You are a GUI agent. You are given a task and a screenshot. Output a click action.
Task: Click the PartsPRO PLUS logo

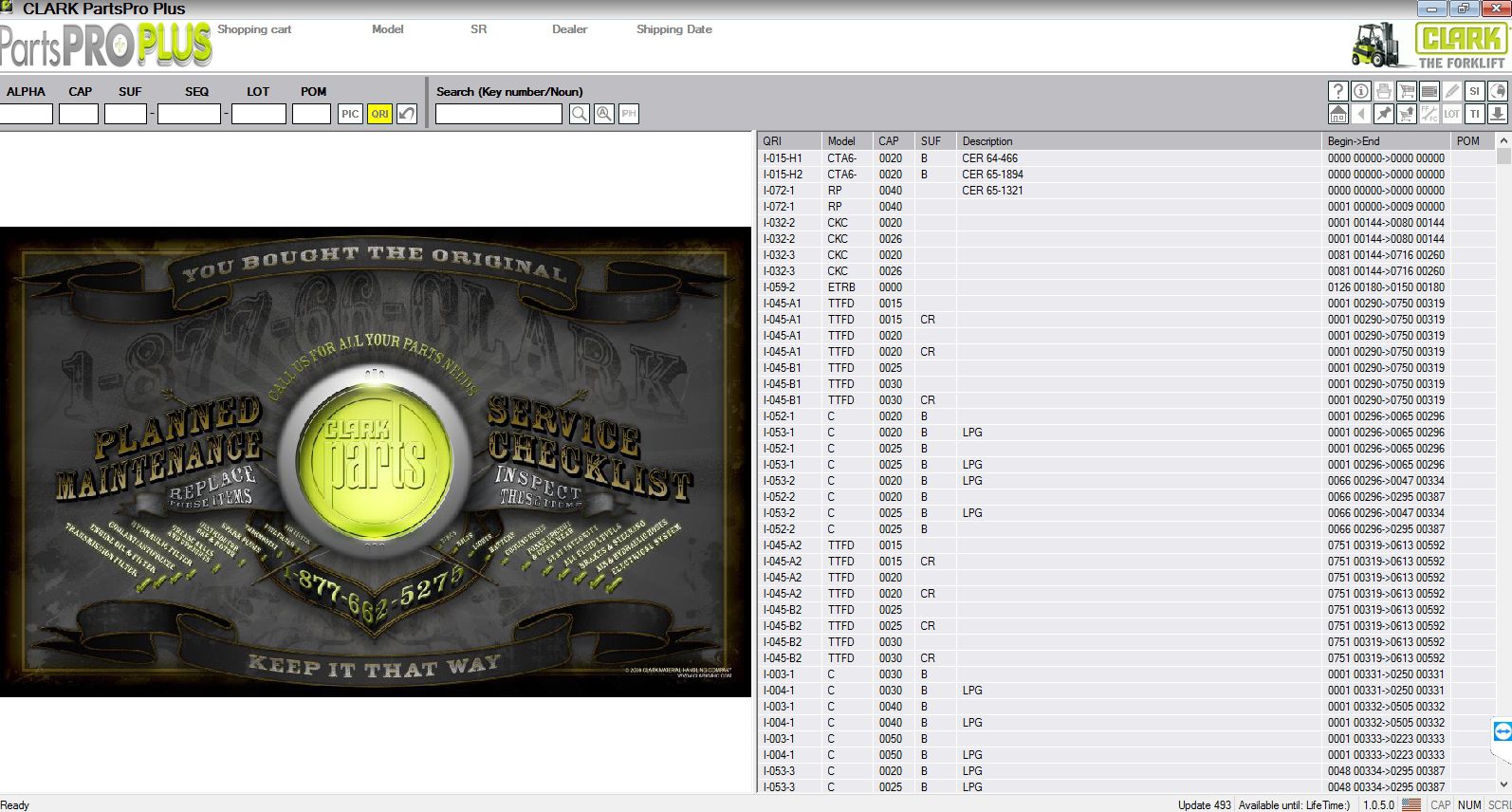click(105, 45)
